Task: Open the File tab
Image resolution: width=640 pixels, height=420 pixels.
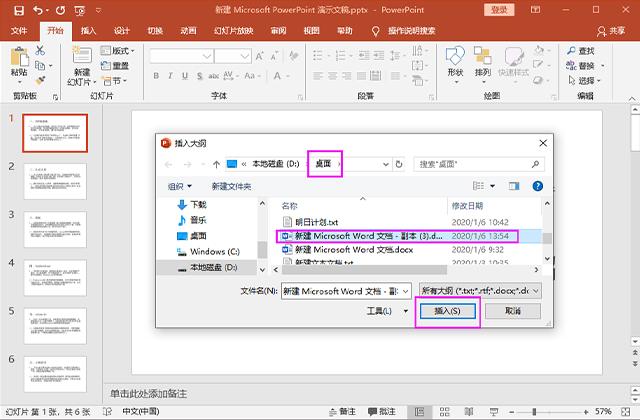Action: tap(19, 31)
